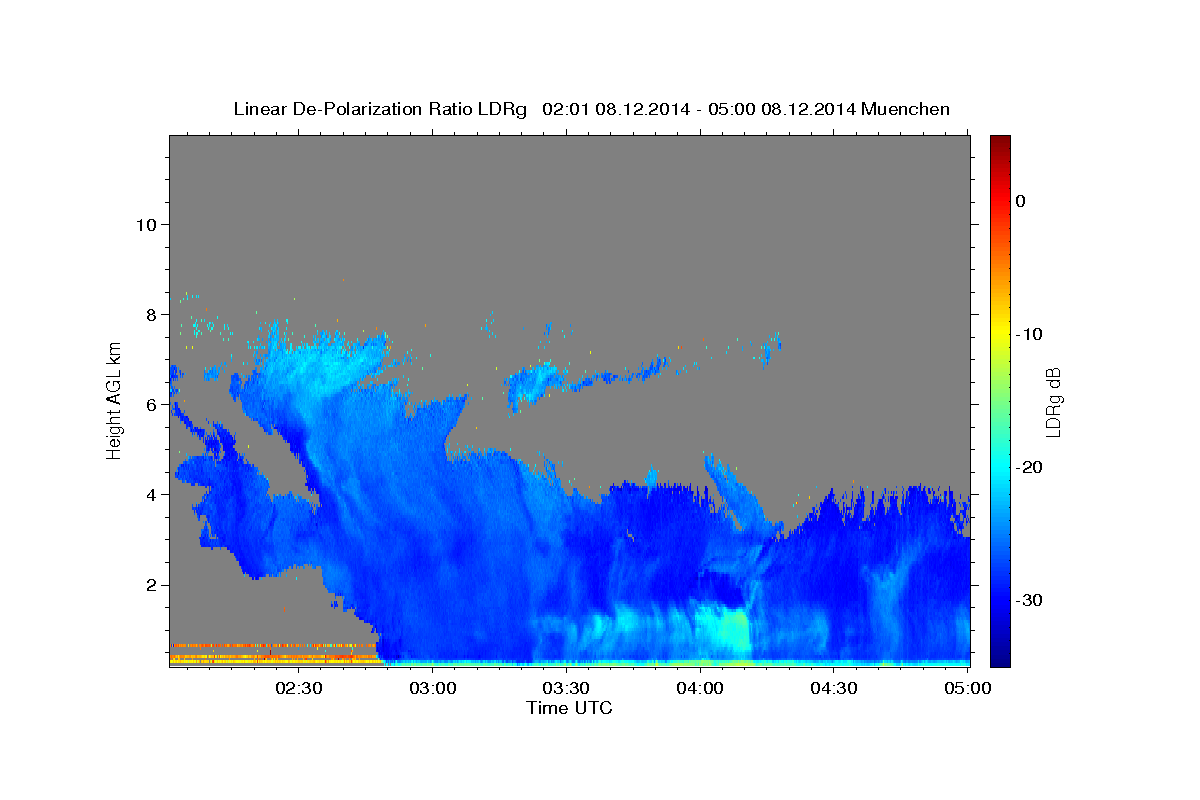
Task: Click the 'LDRg dB' colorbar label
Action: pos(1053,402)
